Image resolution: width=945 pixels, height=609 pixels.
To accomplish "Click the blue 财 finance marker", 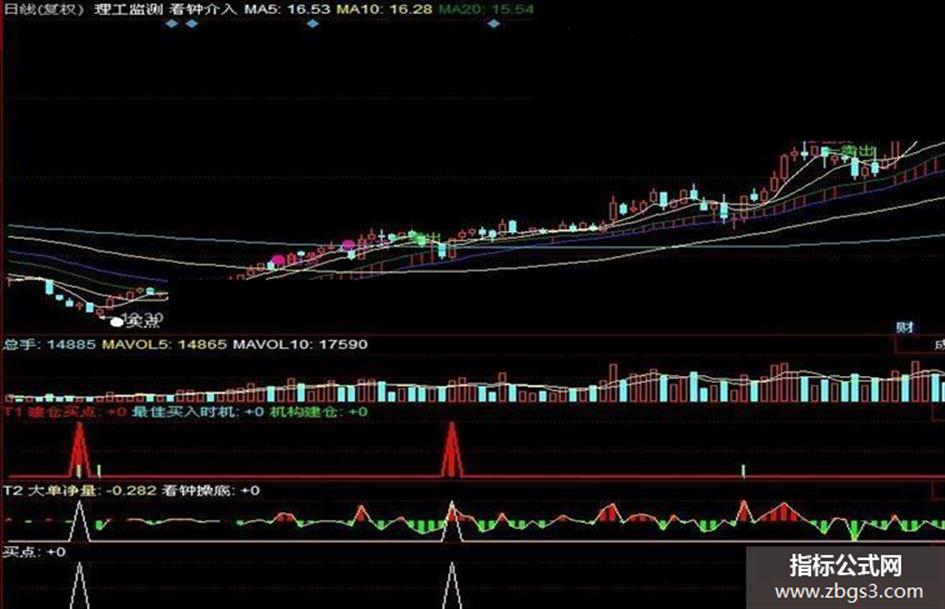I will [905, 327].
